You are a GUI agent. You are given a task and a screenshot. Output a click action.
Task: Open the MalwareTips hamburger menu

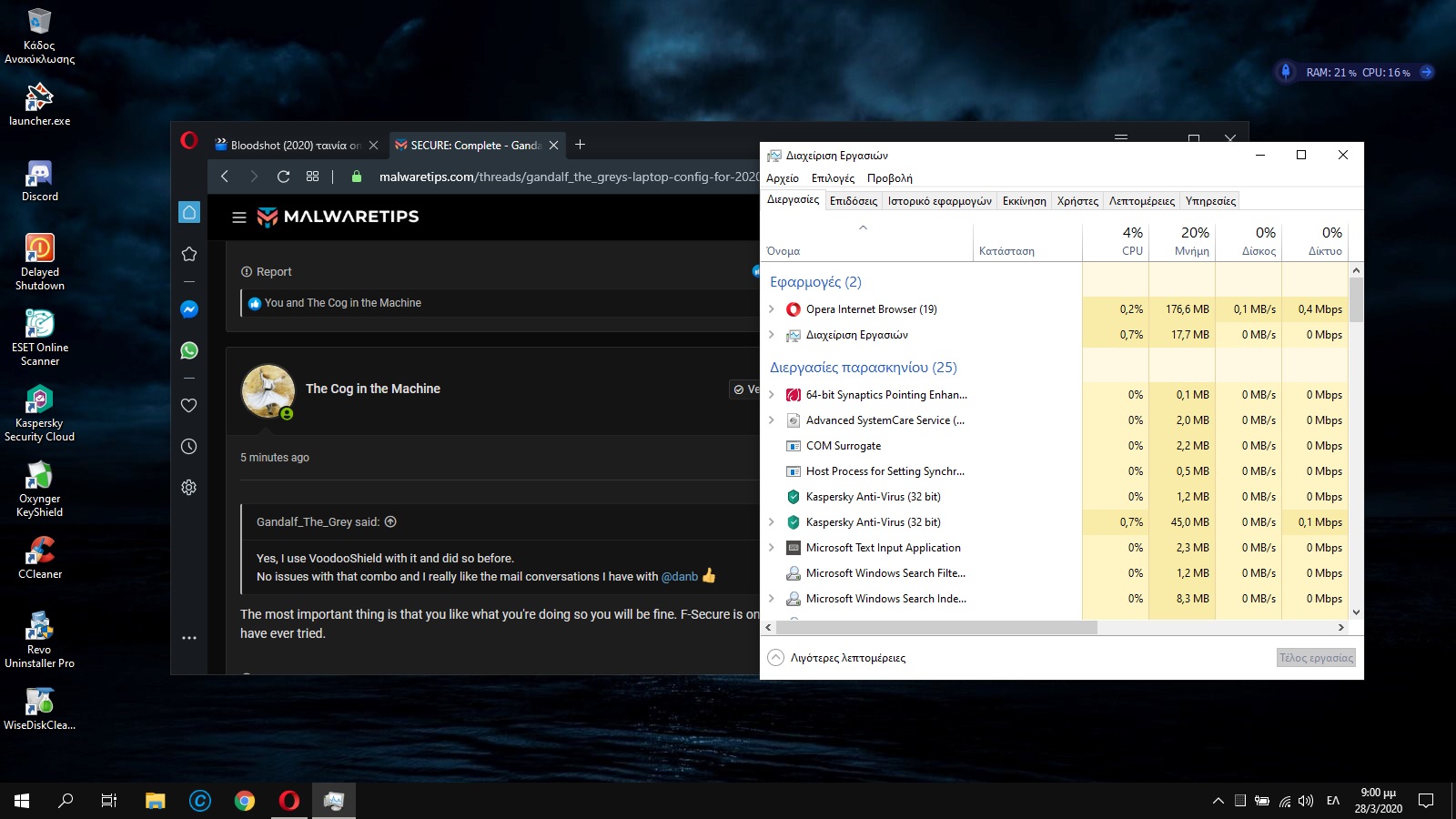[239, 217]
